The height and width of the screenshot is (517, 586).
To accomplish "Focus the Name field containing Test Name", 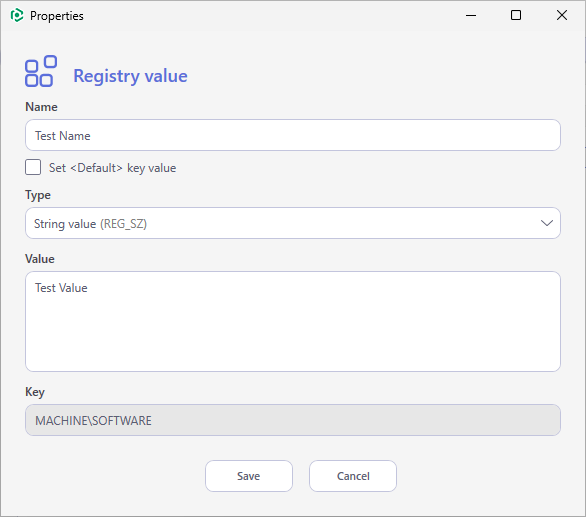I will click(293, 135).
